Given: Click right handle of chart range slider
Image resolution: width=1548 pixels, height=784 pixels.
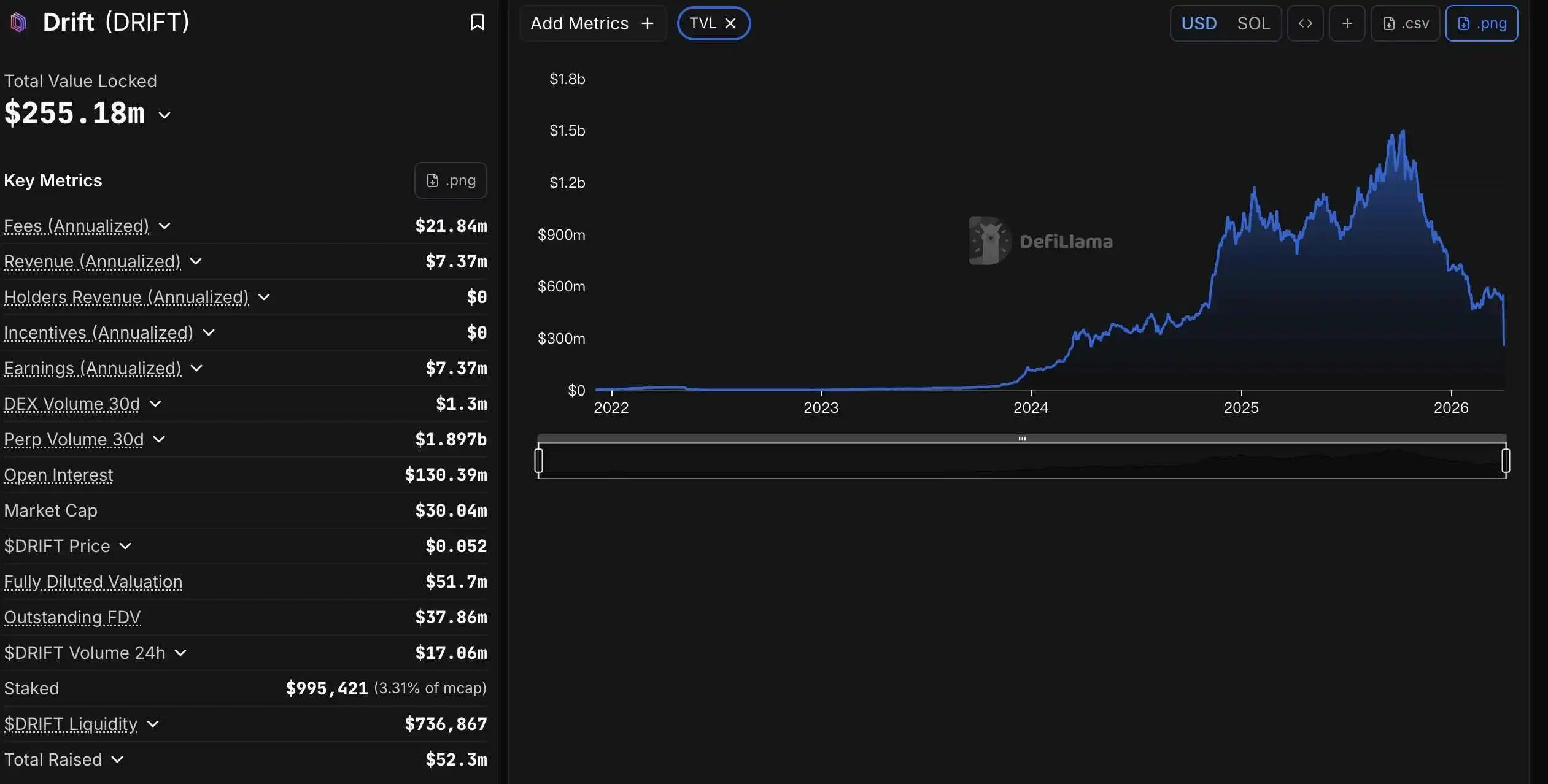Looking at the screenshot, I should click(1506, 460).
